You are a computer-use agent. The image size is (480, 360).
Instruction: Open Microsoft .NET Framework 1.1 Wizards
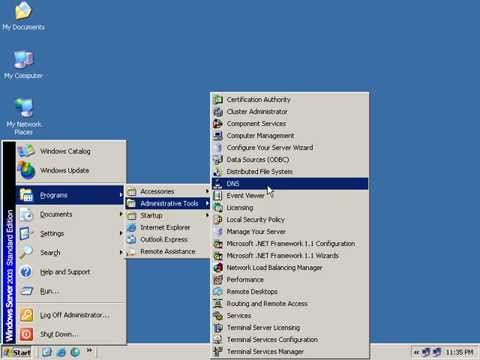coord(290,255)
